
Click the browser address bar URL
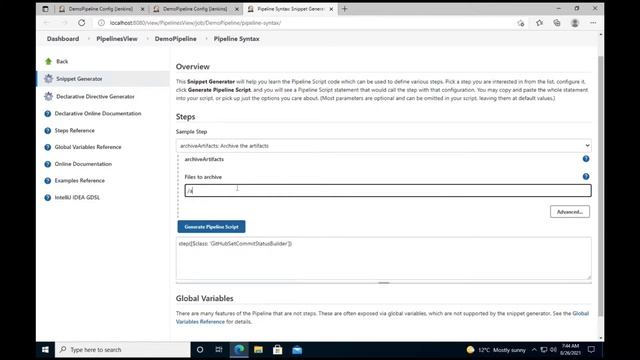(x=195, y=23)
